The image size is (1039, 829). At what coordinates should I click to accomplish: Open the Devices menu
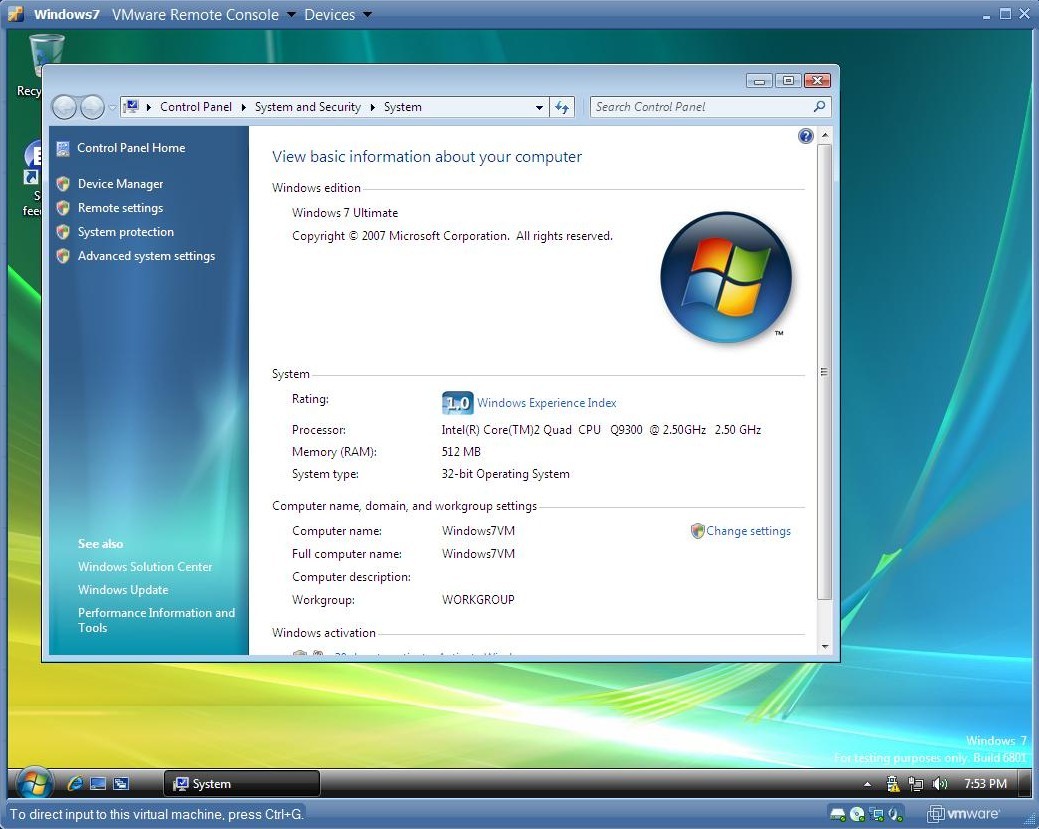(x=329, y=14)
